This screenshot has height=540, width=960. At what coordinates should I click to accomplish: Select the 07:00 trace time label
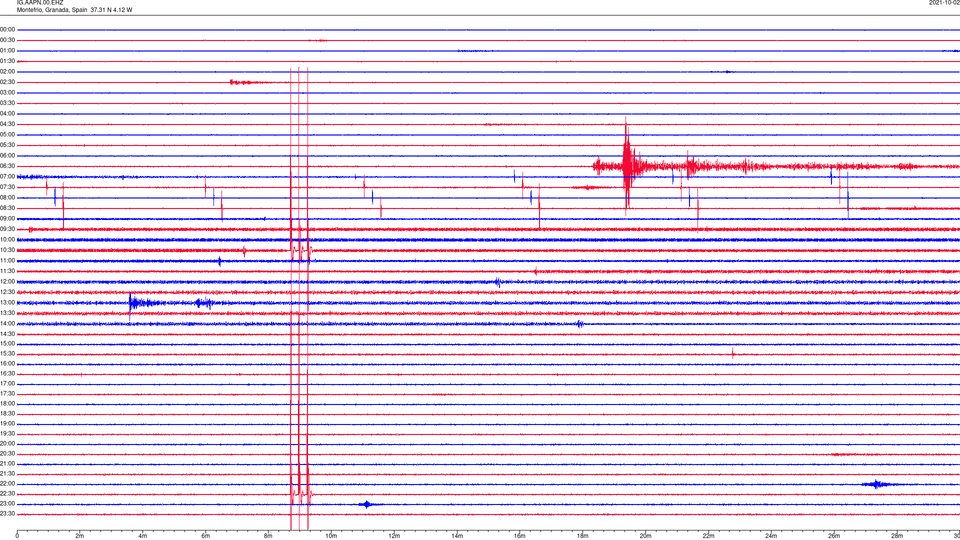click(8, 176)
